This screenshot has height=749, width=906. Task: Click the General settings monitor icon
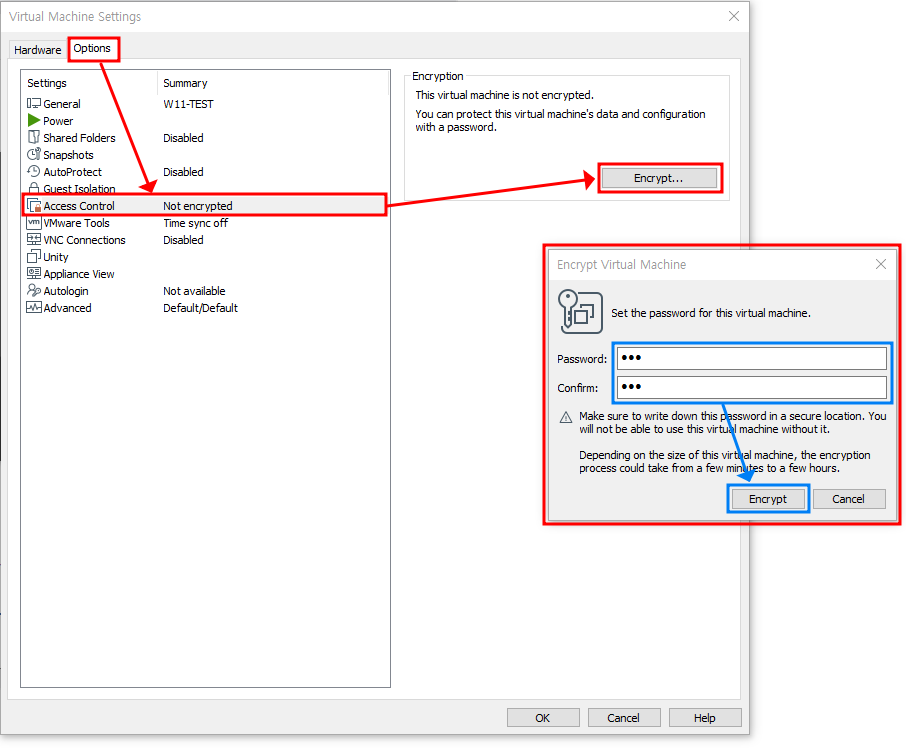(34, 103)
